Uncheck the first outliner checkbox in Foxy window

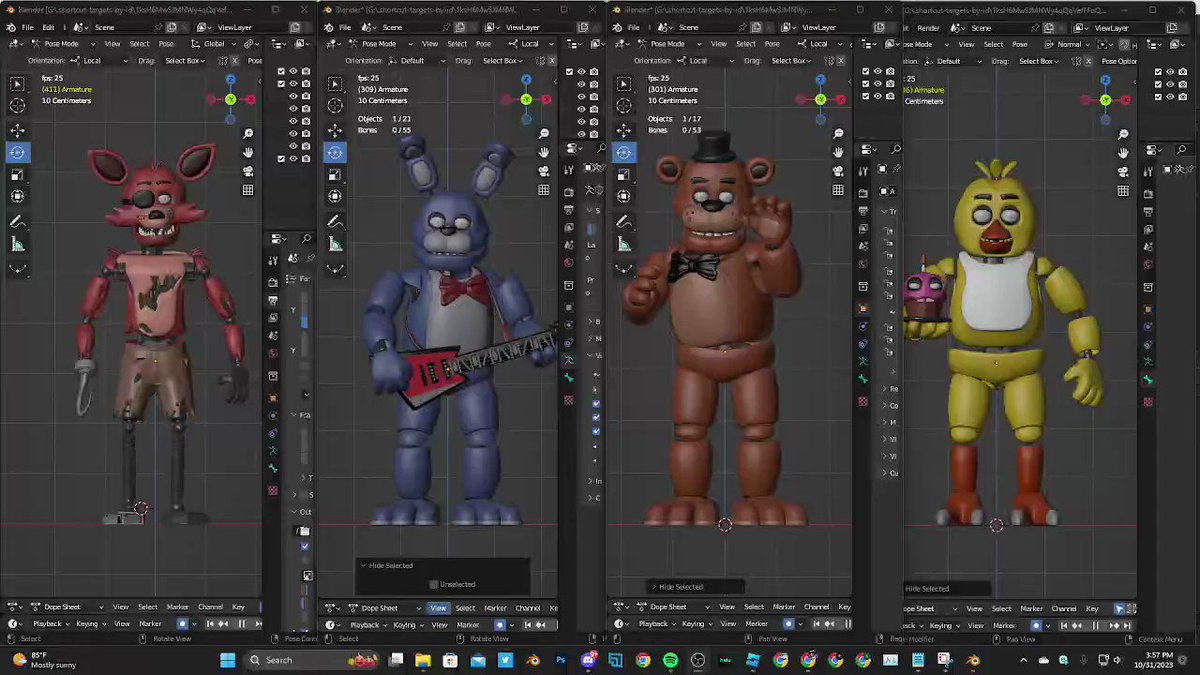(281, 72)
